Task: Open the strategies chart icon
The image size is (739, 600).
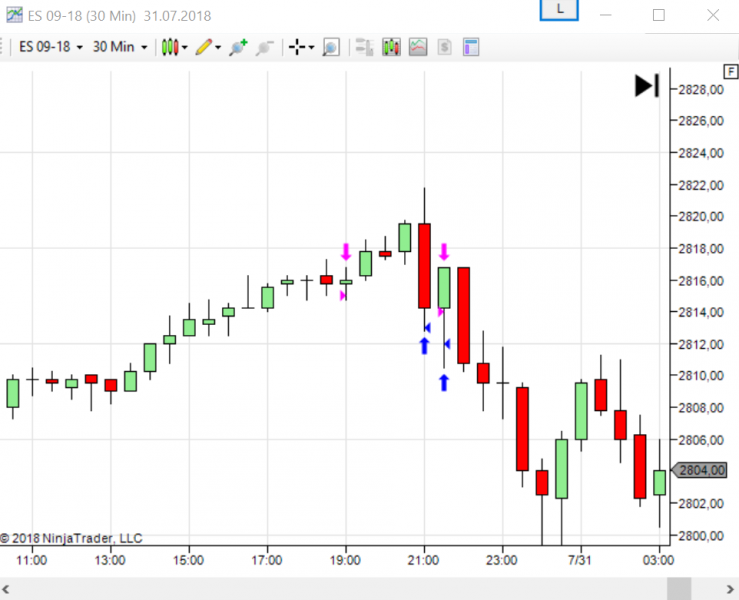Action: point(418,47)
